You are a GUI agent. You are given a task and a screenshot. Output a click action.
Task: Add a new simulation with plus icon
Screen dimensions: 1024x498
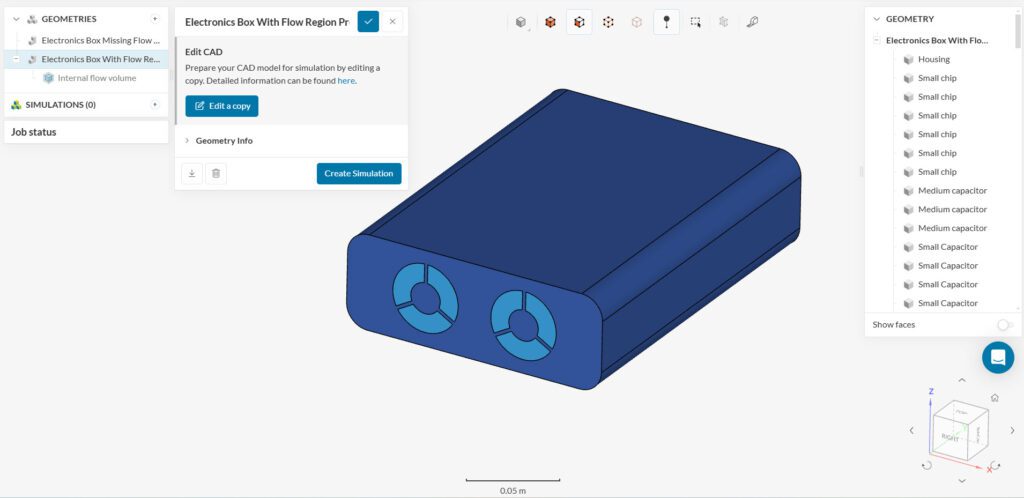pos(155,104)
